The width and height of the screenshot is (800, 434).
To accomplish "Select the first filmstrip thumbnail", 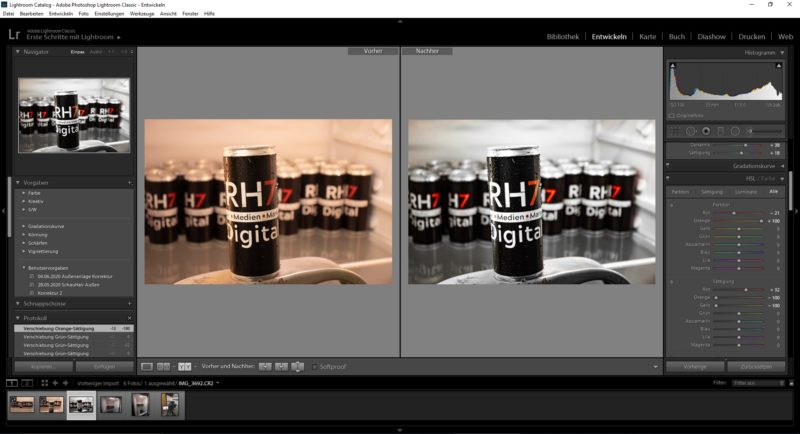I will (22, 405).
